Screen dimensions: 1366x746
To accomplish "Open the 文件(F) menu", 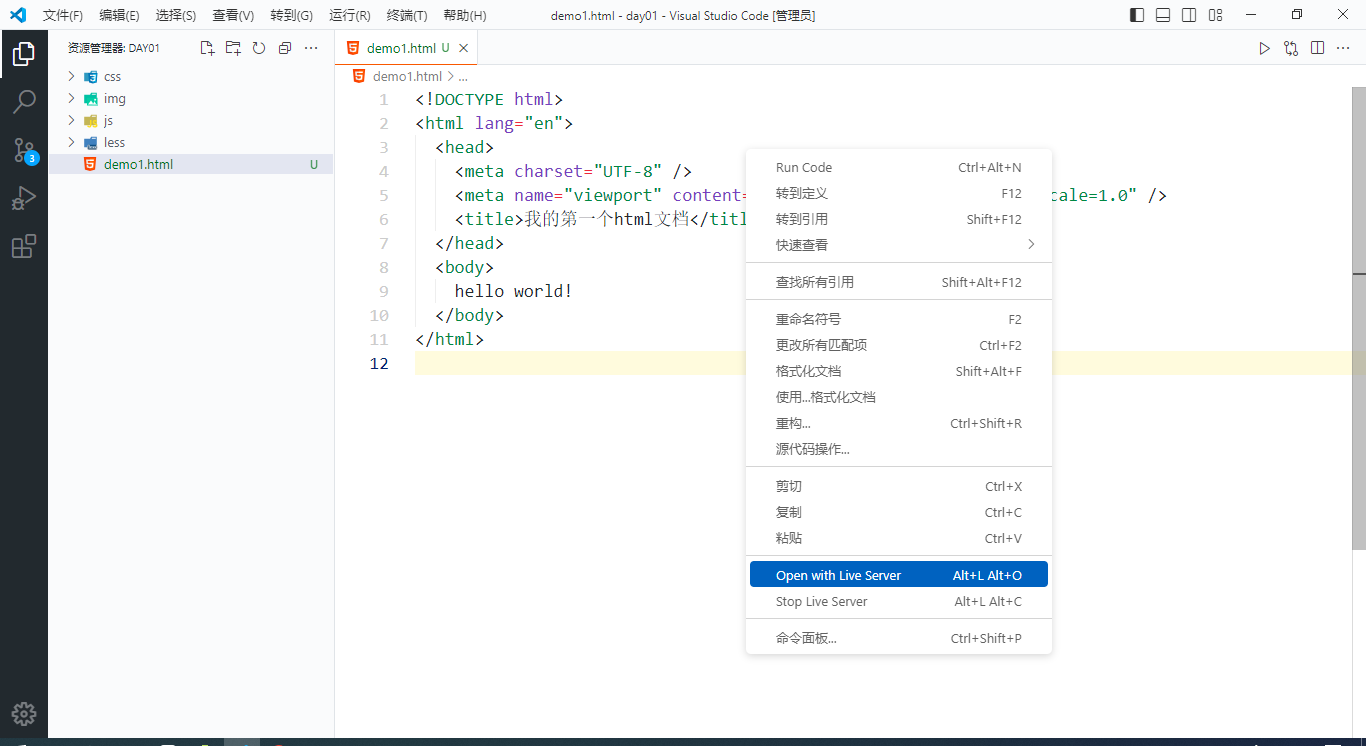I will tap(63, 15).
